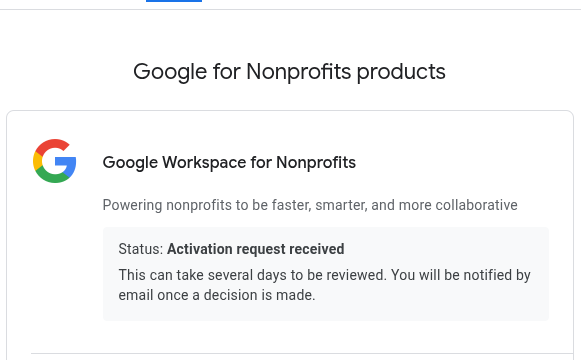Click the word collaborative in the tagline

coord(477,205)
